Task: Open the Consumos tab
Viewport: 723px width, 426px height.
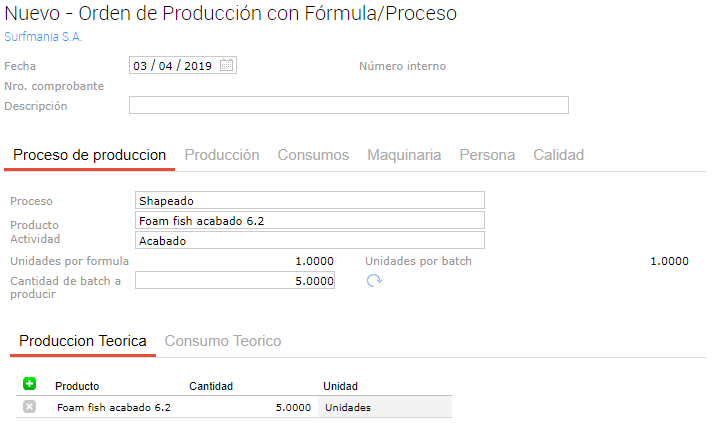Action: (313, 155)
